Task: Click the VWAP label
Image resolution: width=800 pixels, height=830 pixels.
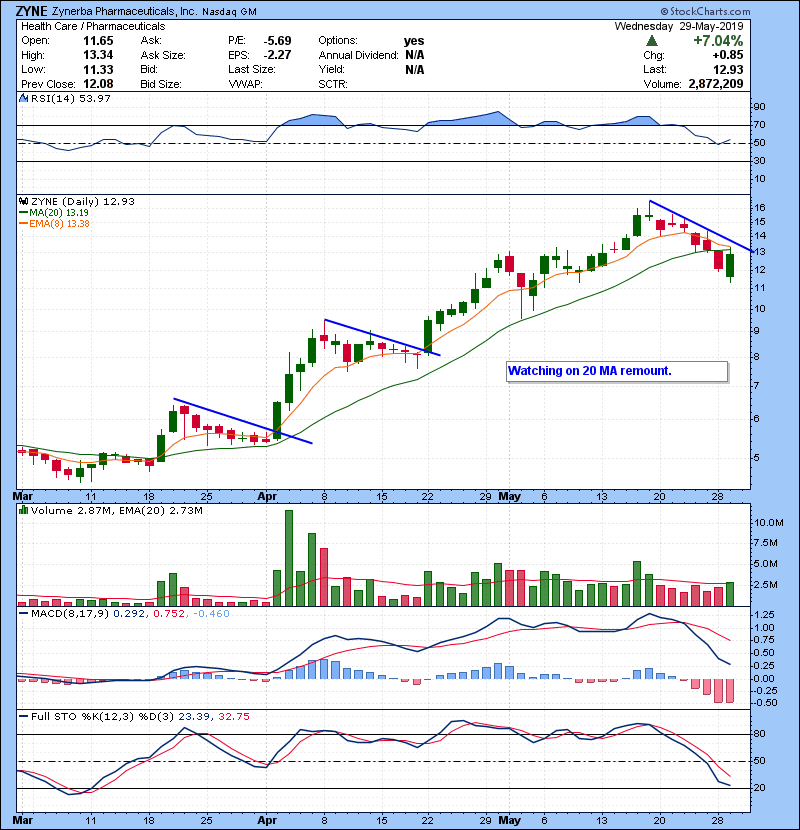Action: pos(245,84)
